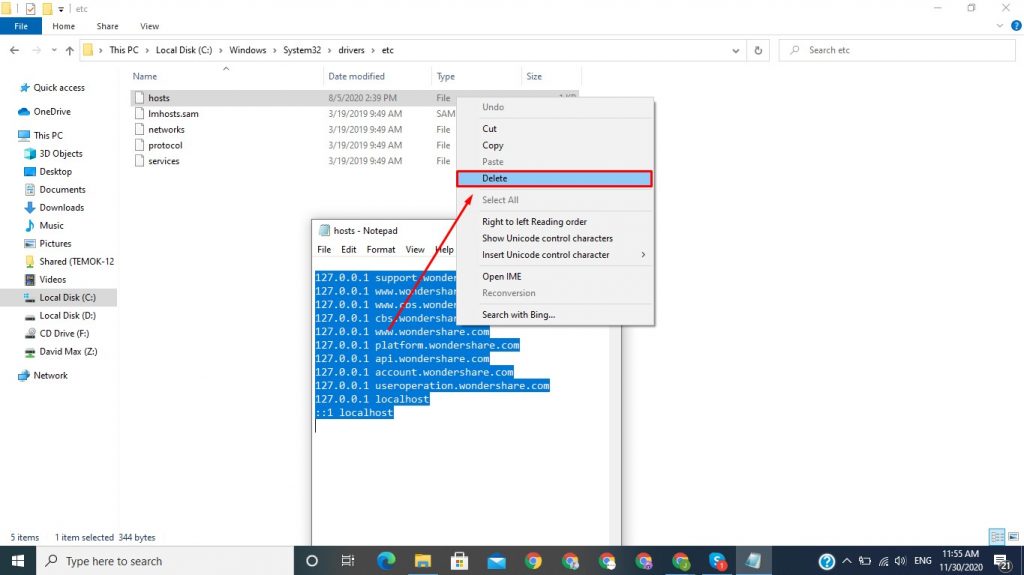Viewport: 1024px width, 575px height.
Task: Switch to large icons view layout
Action: pos(1011,537)
